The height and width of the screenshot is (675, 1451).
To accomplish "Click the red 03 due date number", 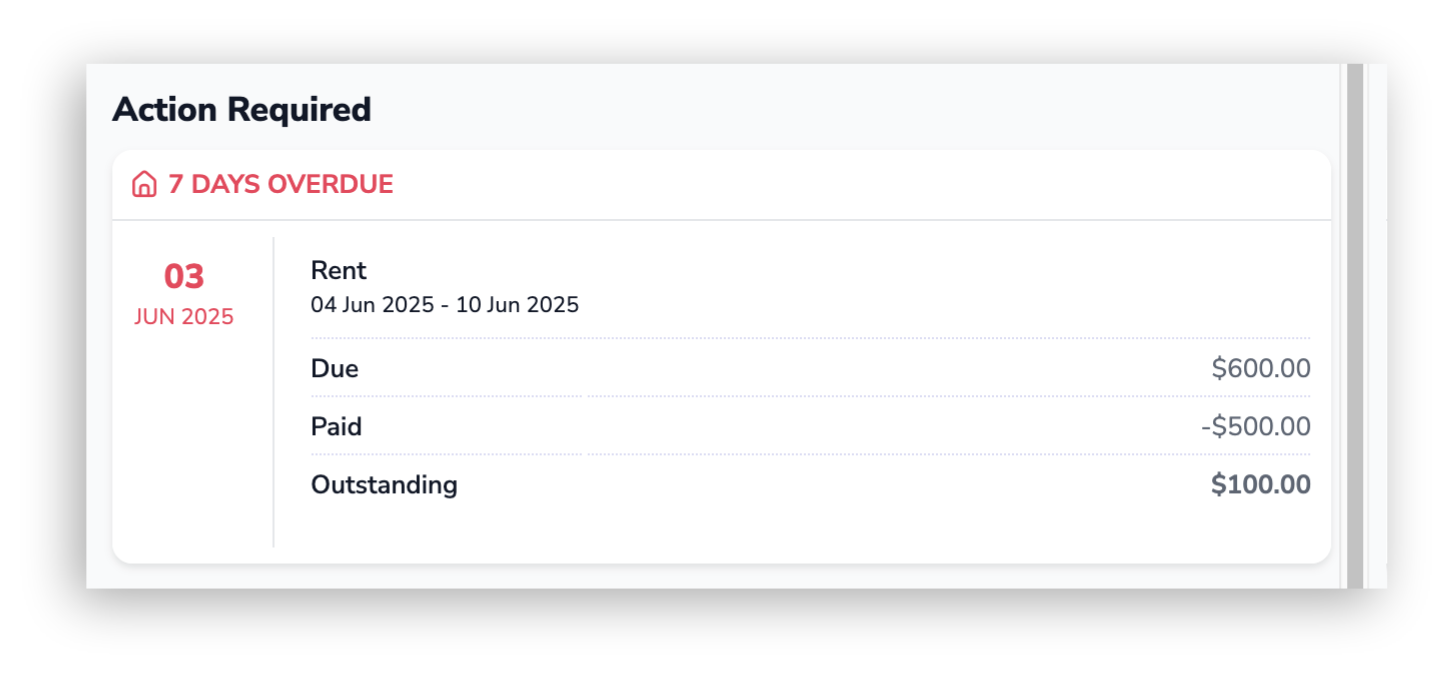I will (x=184, y=276).
